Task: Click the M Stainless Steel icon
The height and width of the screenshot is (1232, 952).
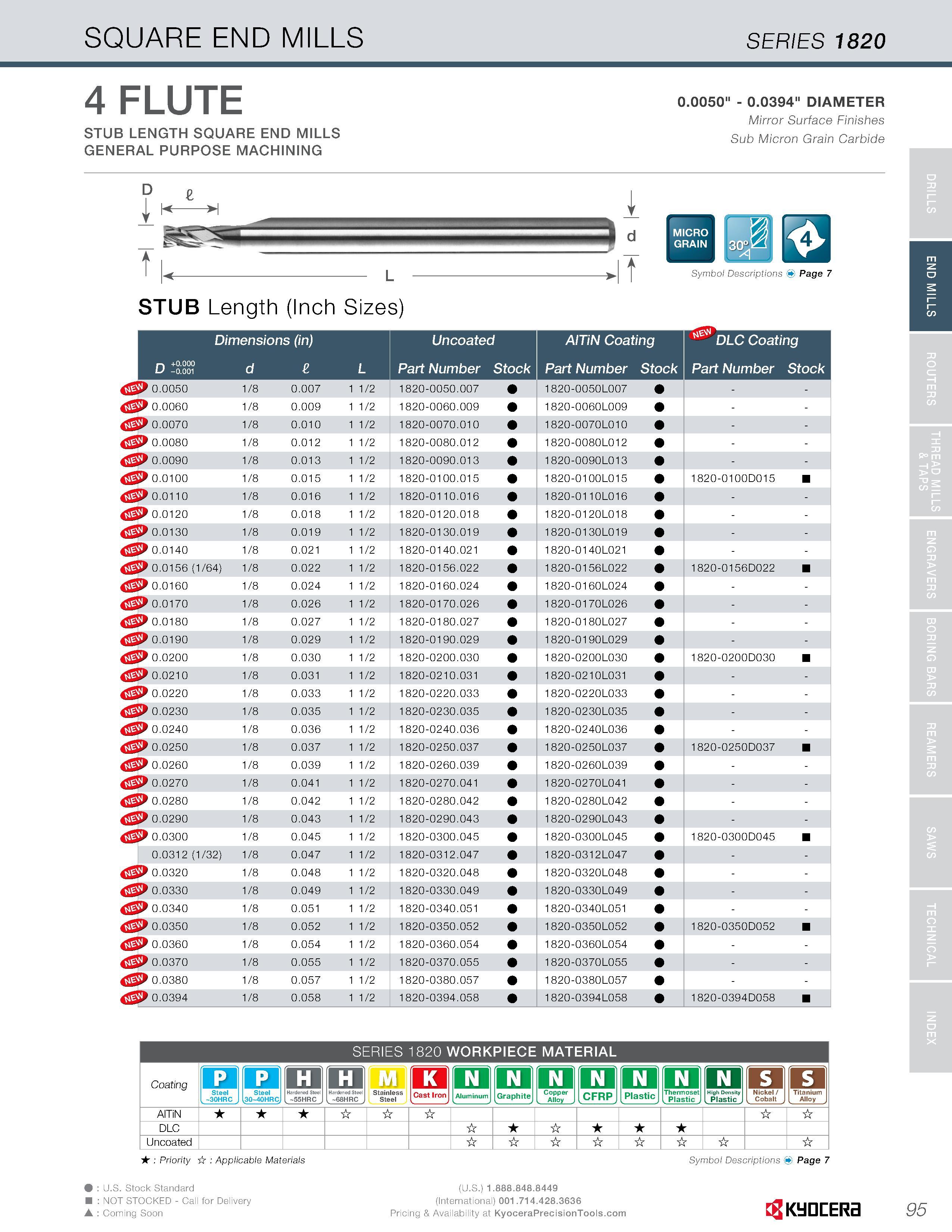Action: (388, 1085)
